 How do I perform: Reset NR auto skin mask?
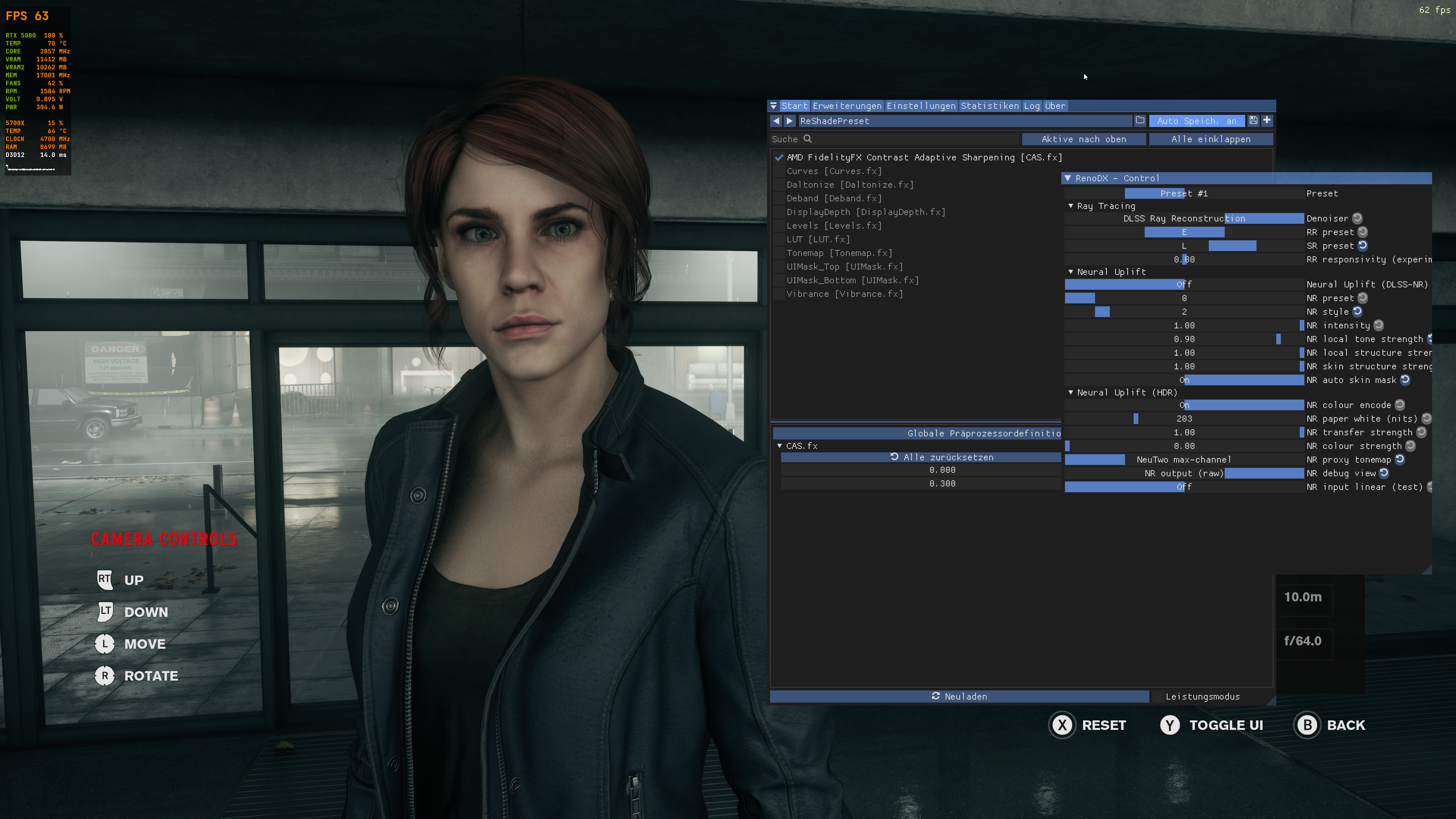1405,380
